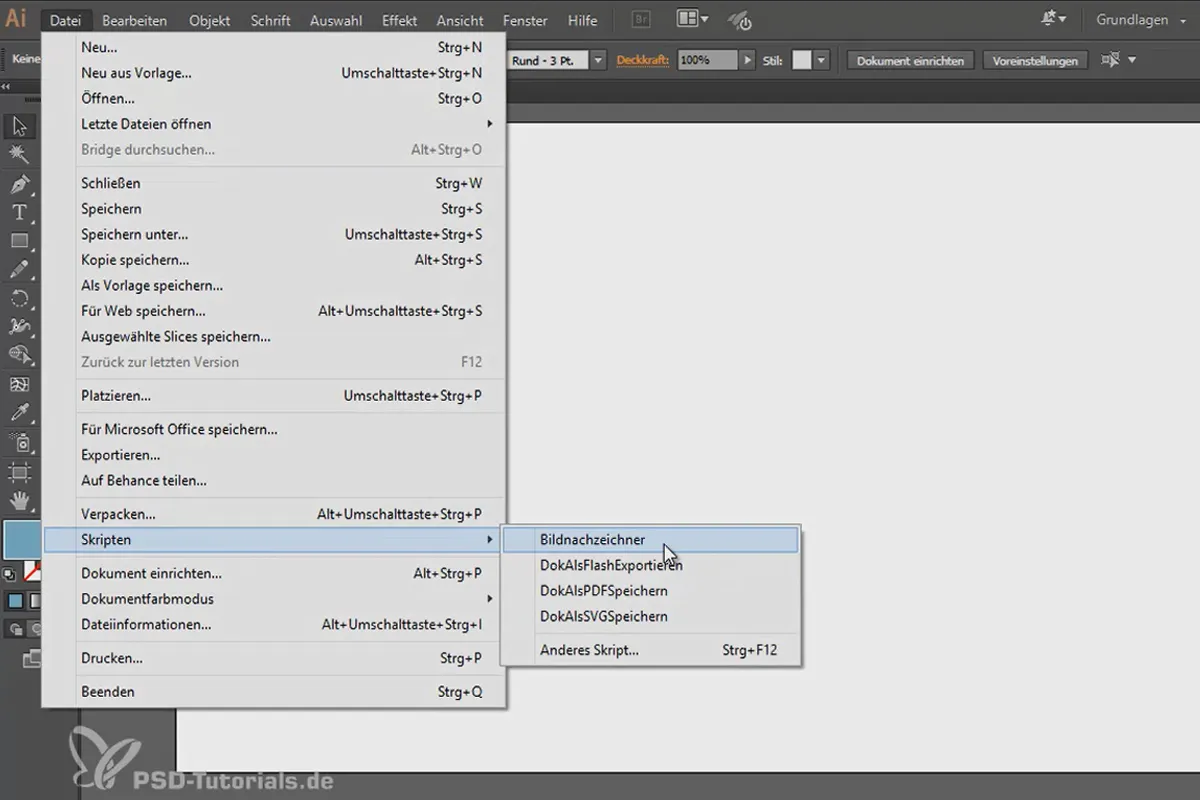Choose Exportieren... menu entry
Image resolution: width=1200 pixels, height=800 pixels.
coord(275,455)
